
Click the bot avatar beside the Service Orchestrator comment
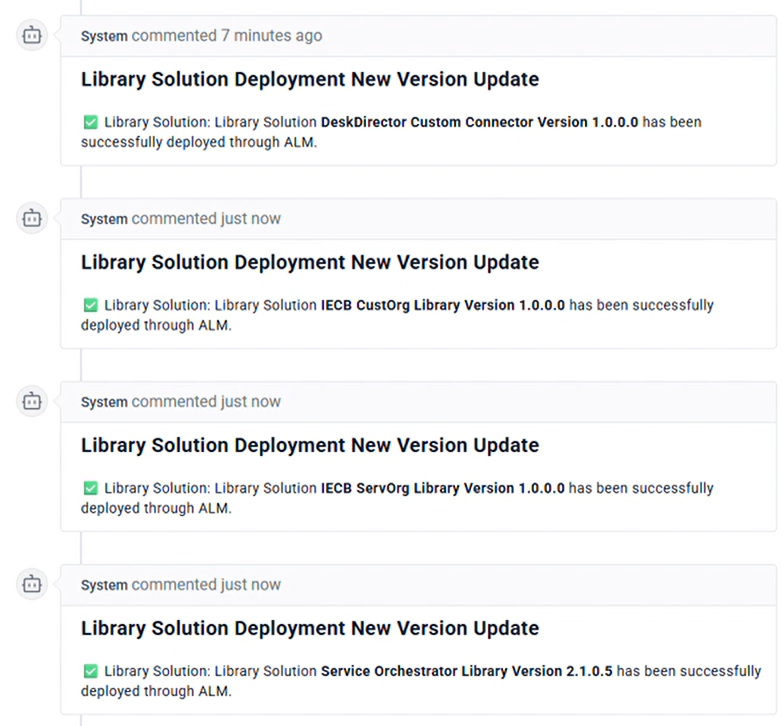pos(32,585)
